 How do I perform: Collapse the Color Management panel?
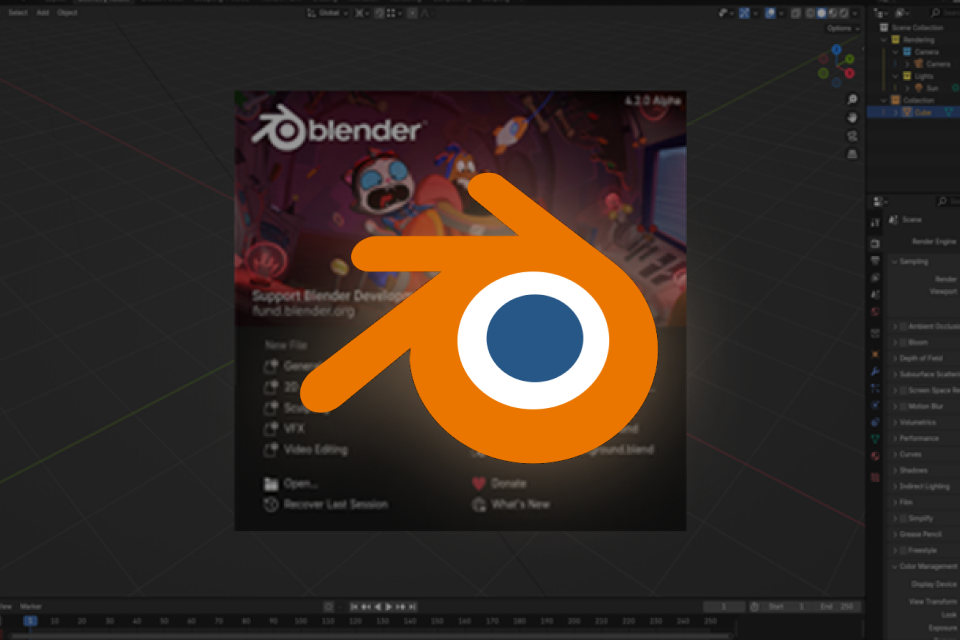coord(894,567)
